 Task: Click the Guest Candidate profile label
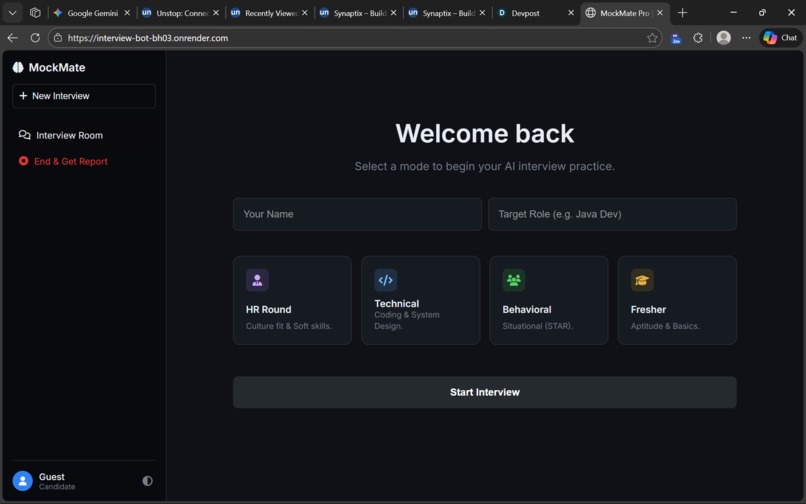click(x=57, y=481)
